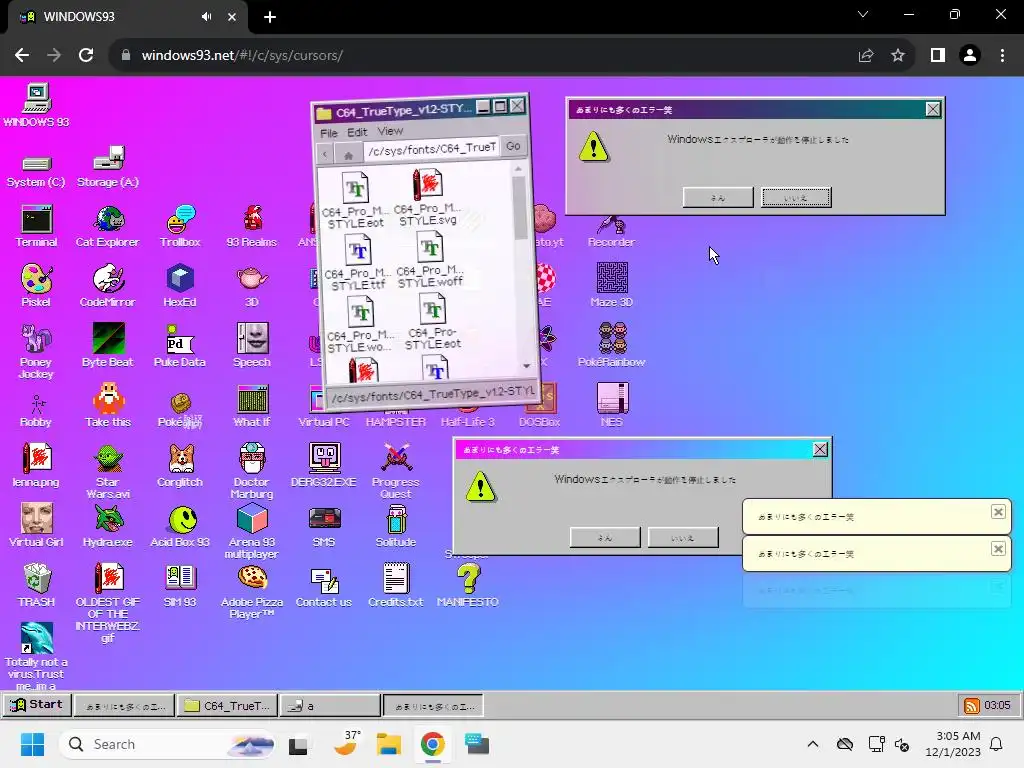Viewport: 1024px width, 768px height.
Task: Open the Byte Beat icon
Action: 108,346
